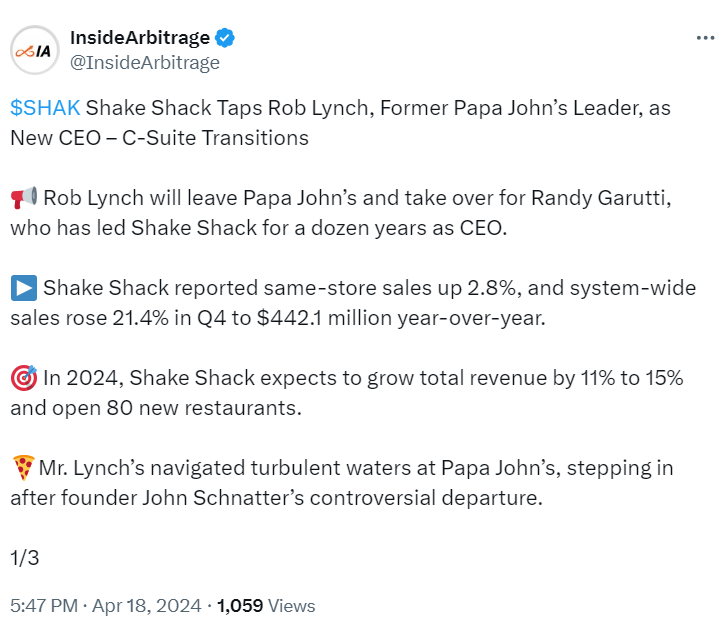722x621 pixels.
Task: Click the 1/3 thread indicator text
Action: [23, 558]
